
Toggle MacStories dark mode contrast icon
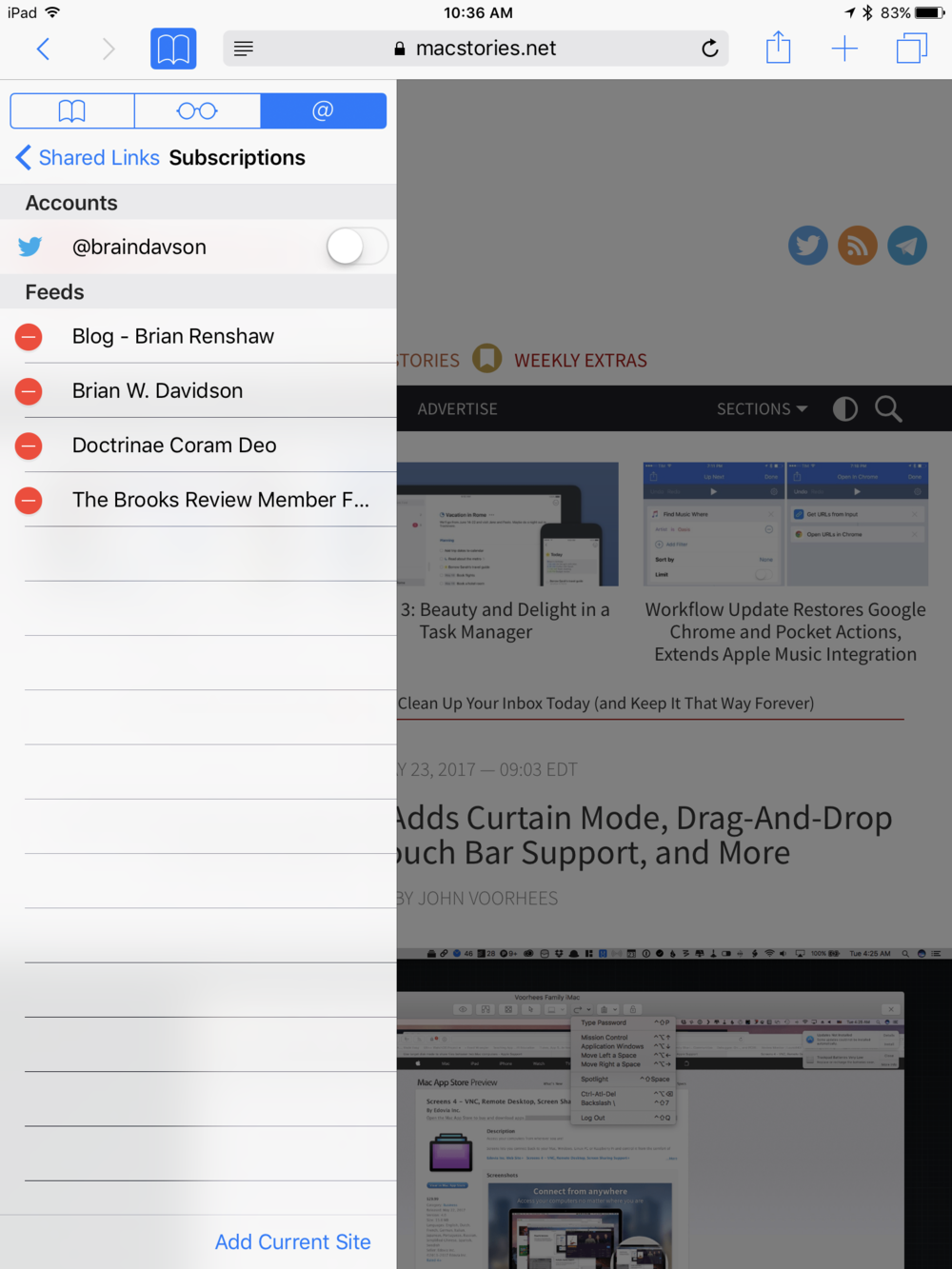[844, 409]
